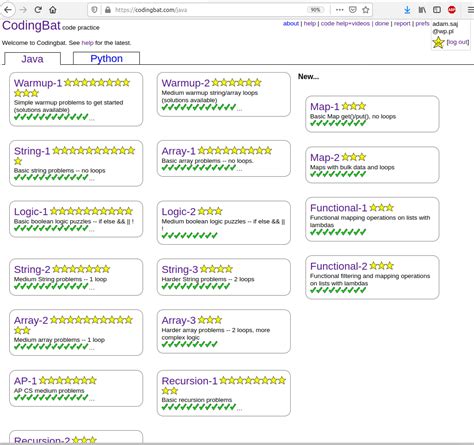This screenshot has width=474, height=445.
Task: Click 'Basic string problems -- no loops' text
Action: 60,170
